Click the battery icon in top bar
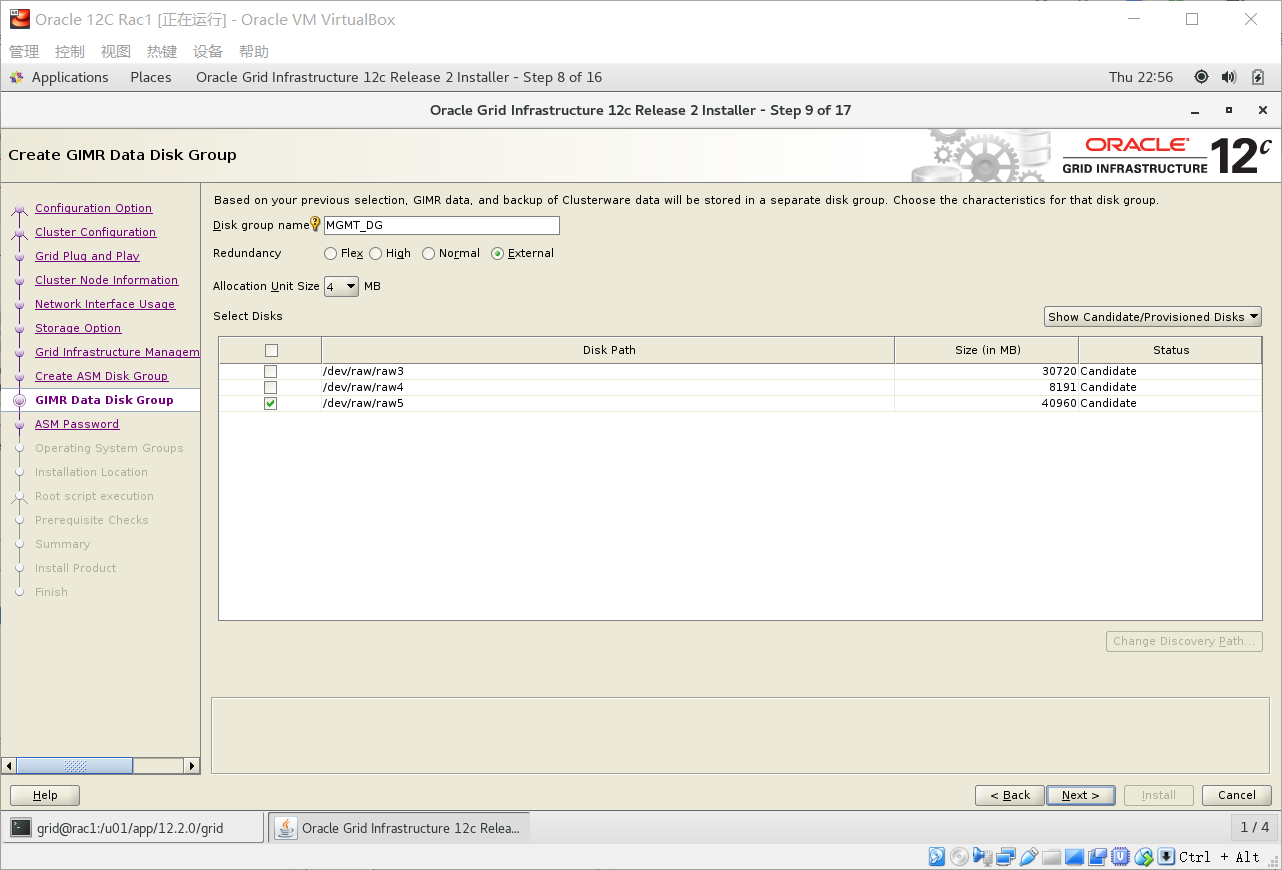Viewport: 1282px width, 870px height. click(1256, 77)
